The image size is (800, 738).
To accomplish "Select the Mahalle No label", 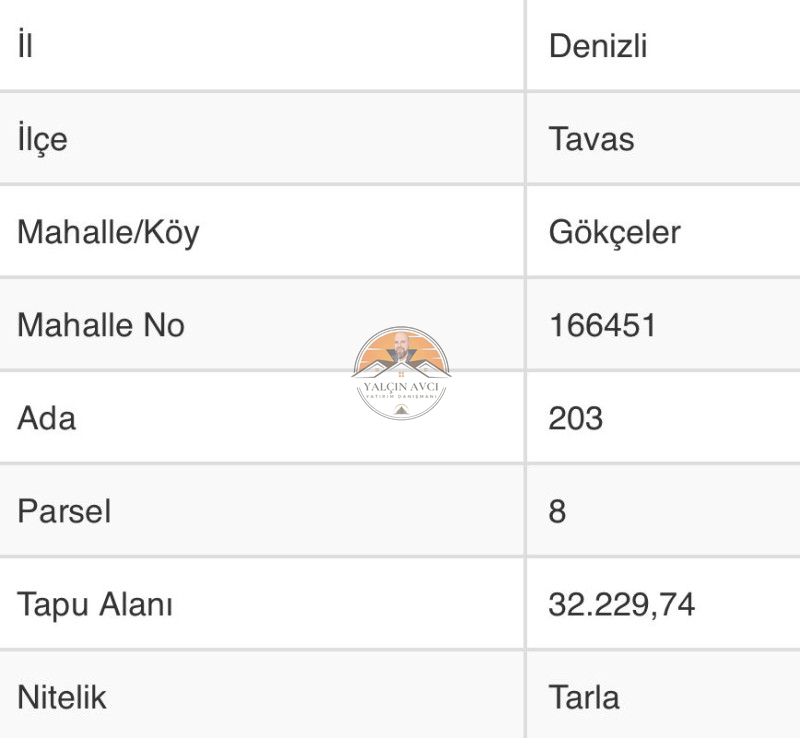I will [x=101, y=325].
